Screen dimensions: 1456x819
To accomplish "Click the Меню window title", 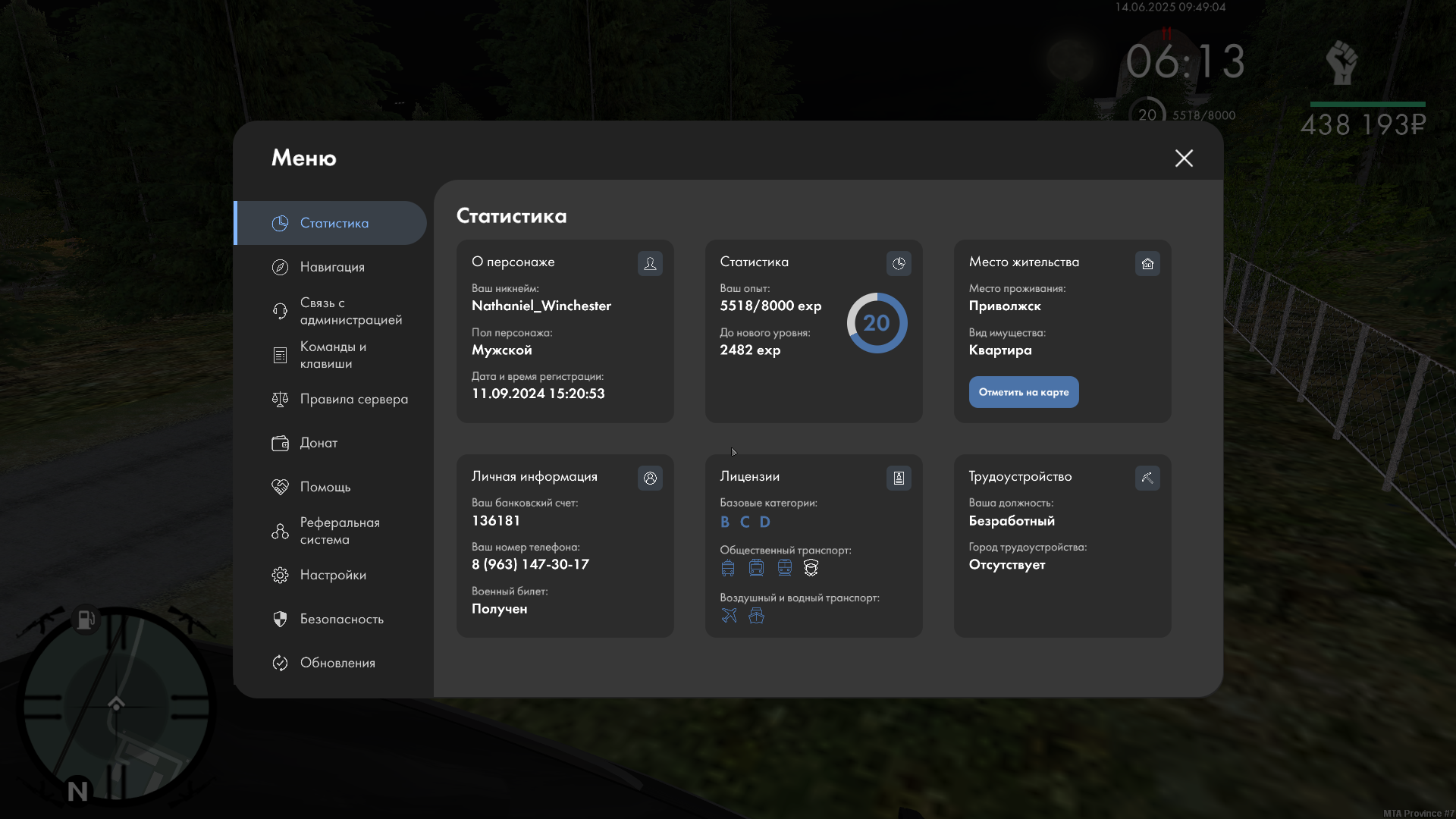I will (304, 158).
